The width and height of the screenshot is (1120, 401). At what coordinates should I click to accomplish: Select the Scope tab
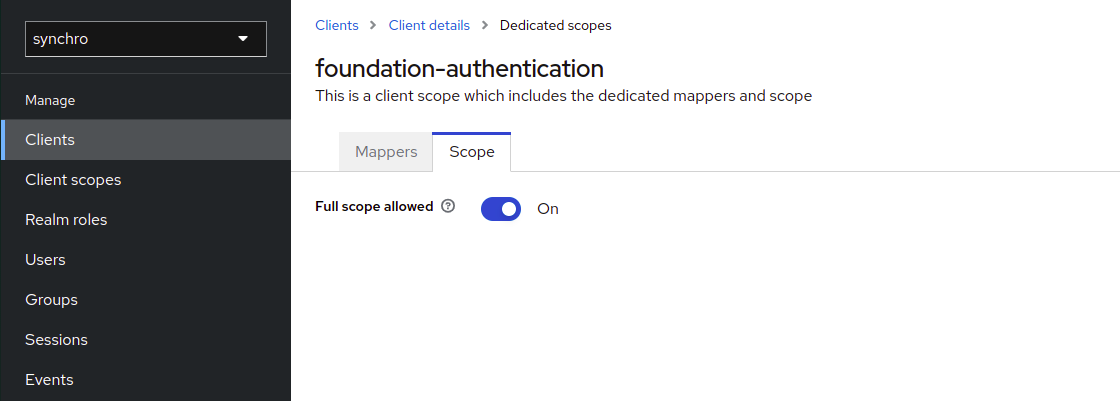tap(471, 152)
